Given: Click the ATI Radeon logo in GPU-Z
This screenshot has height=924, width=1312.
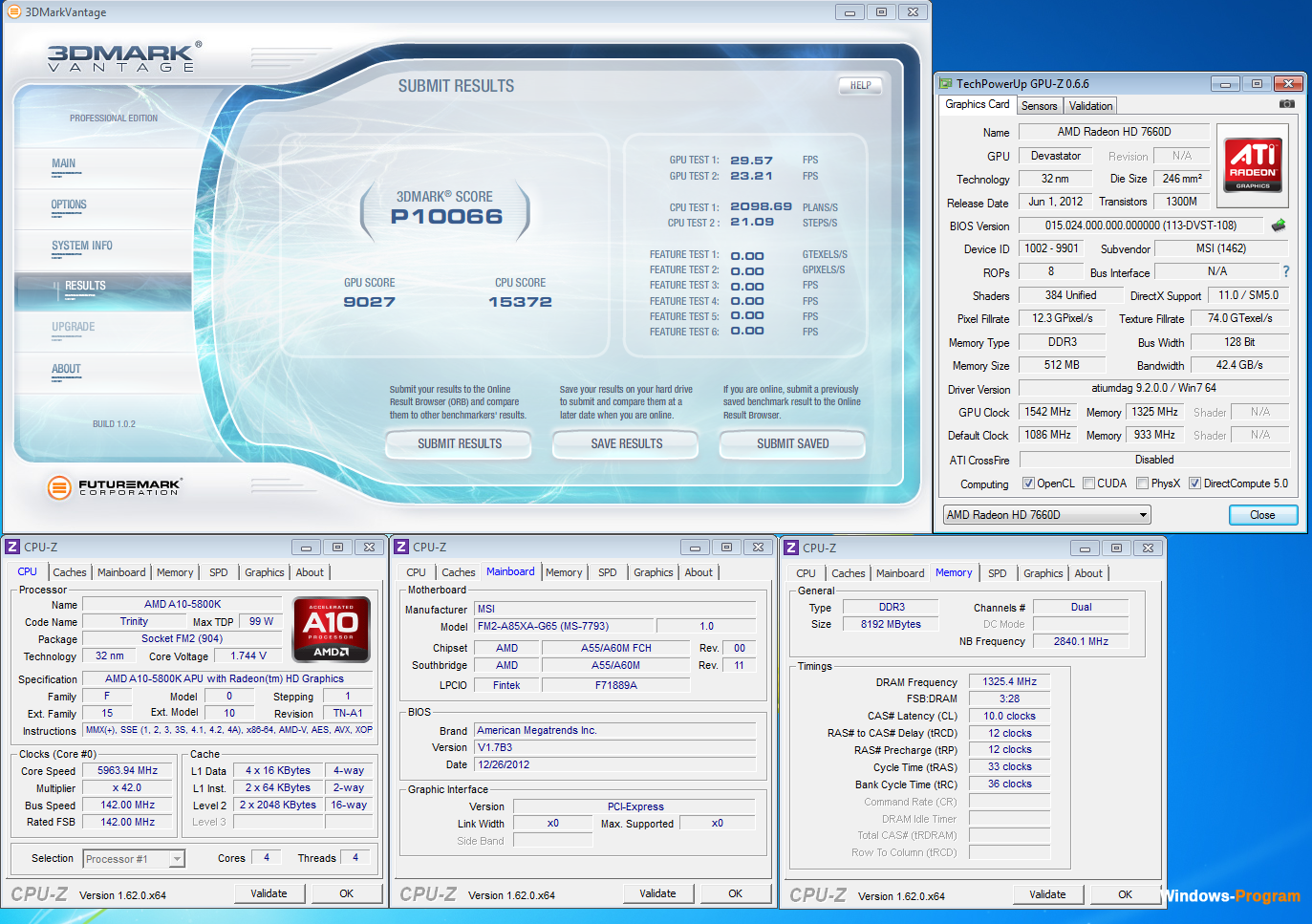Looking at the screenshot, I should click(x=1253, y=165).
